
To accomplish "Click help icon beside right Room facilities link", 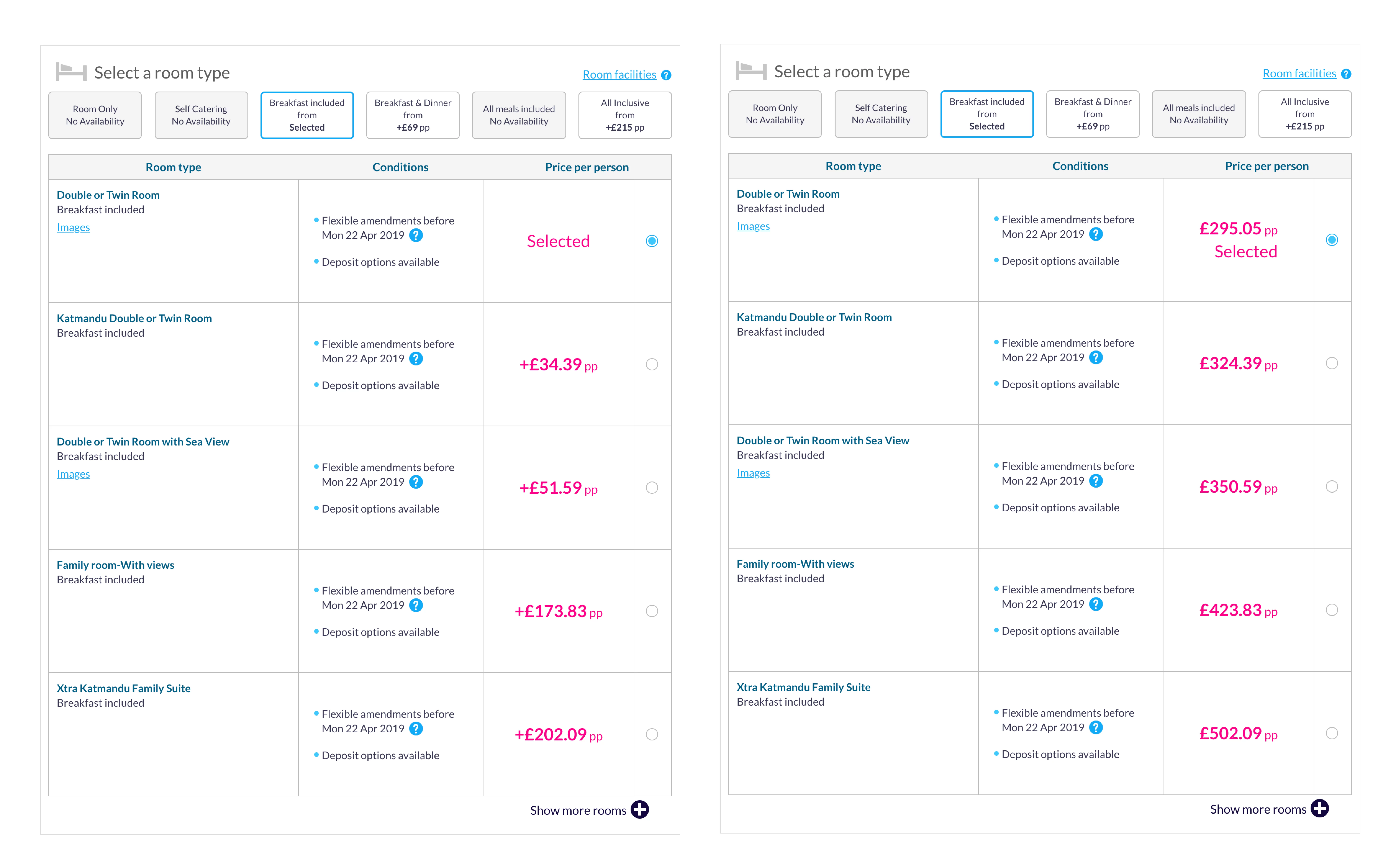I will pyautogui.click(x=1346, y=74).
